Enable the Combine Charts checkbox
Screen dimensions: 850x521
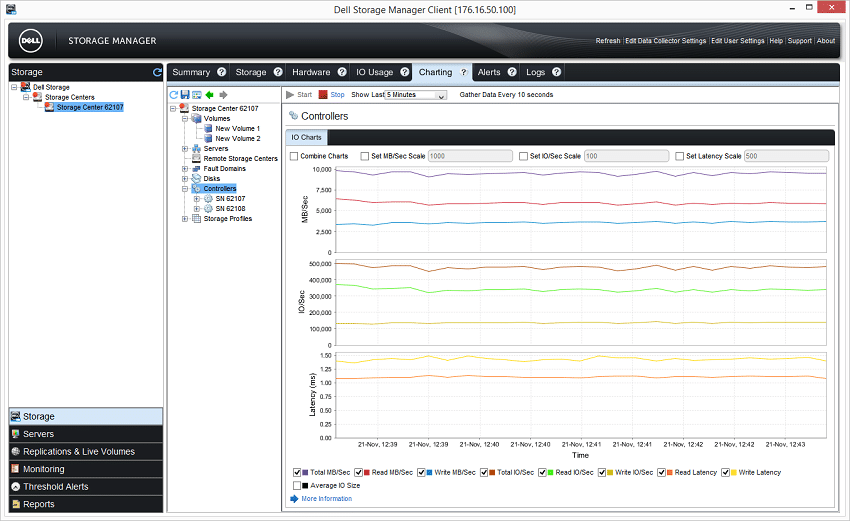pos(294,156)
